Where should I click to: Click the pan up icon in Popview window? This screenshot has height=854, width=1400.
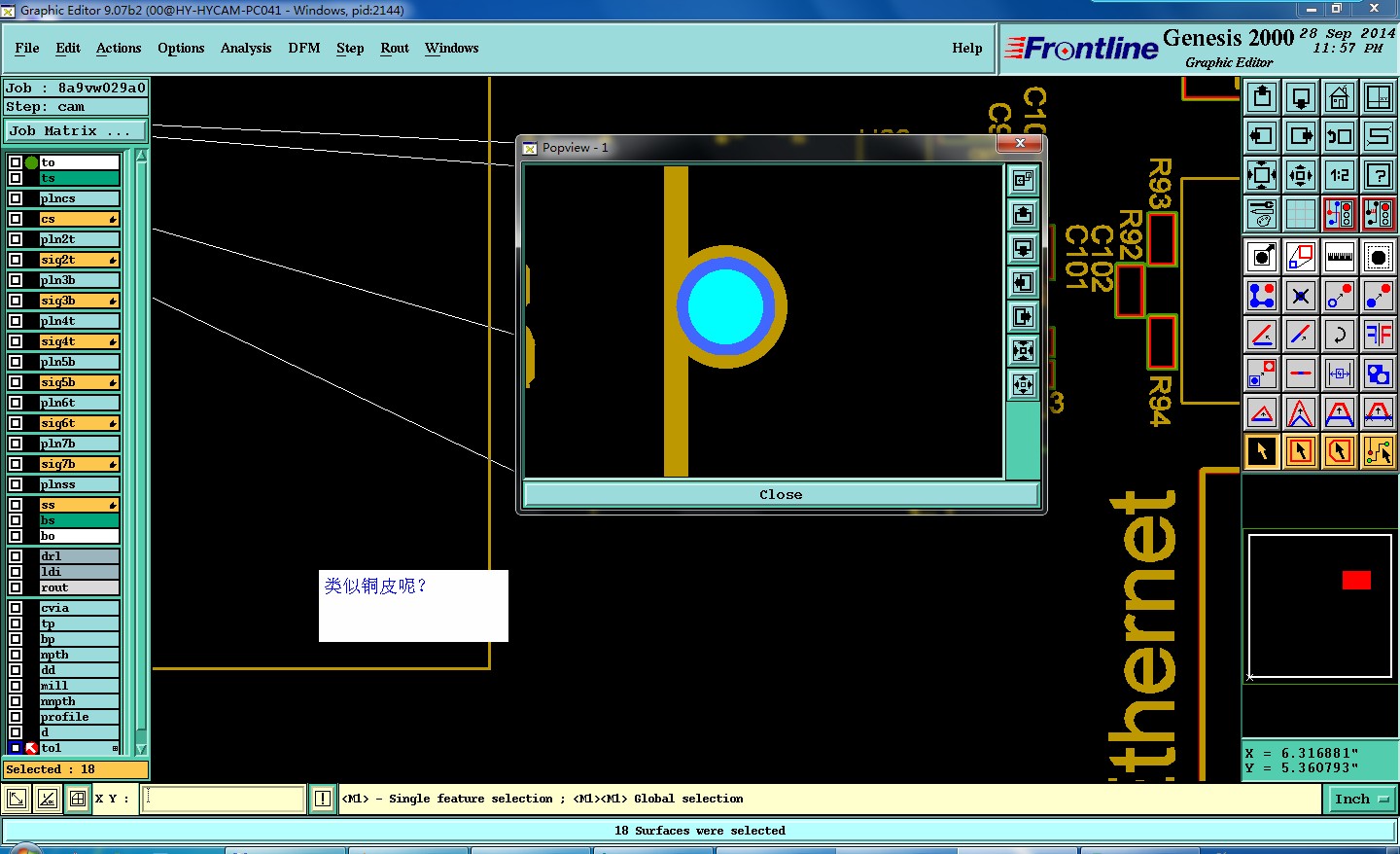click(1023, 214)
